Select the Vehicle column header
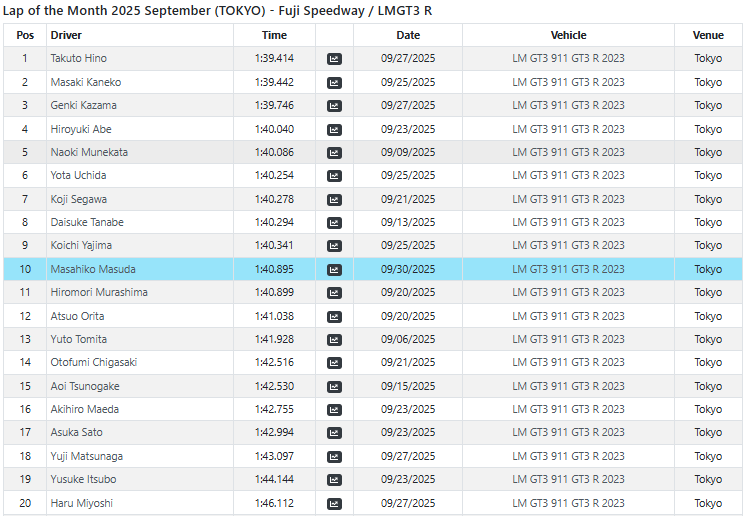This screenshot has height=516, width=744. [x=568, y=35]
